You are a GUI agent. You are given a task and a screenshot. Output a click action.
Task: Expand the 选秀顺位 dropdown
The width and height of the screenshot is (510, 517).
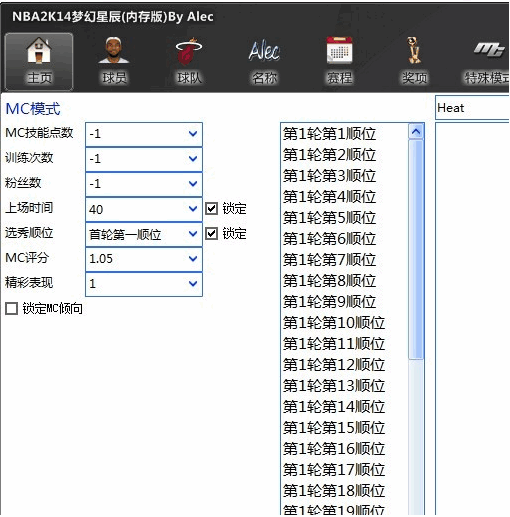tap(193, 234)
